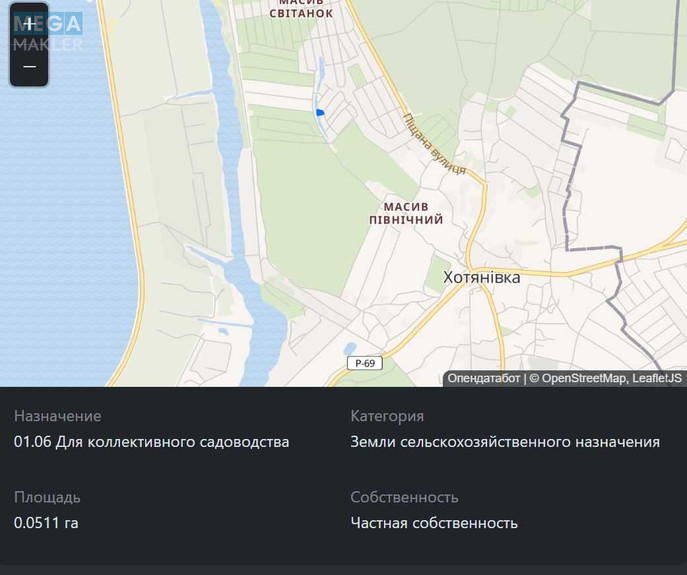
Task: Open the LeafletJS attribution link
Action: [657, 379]
